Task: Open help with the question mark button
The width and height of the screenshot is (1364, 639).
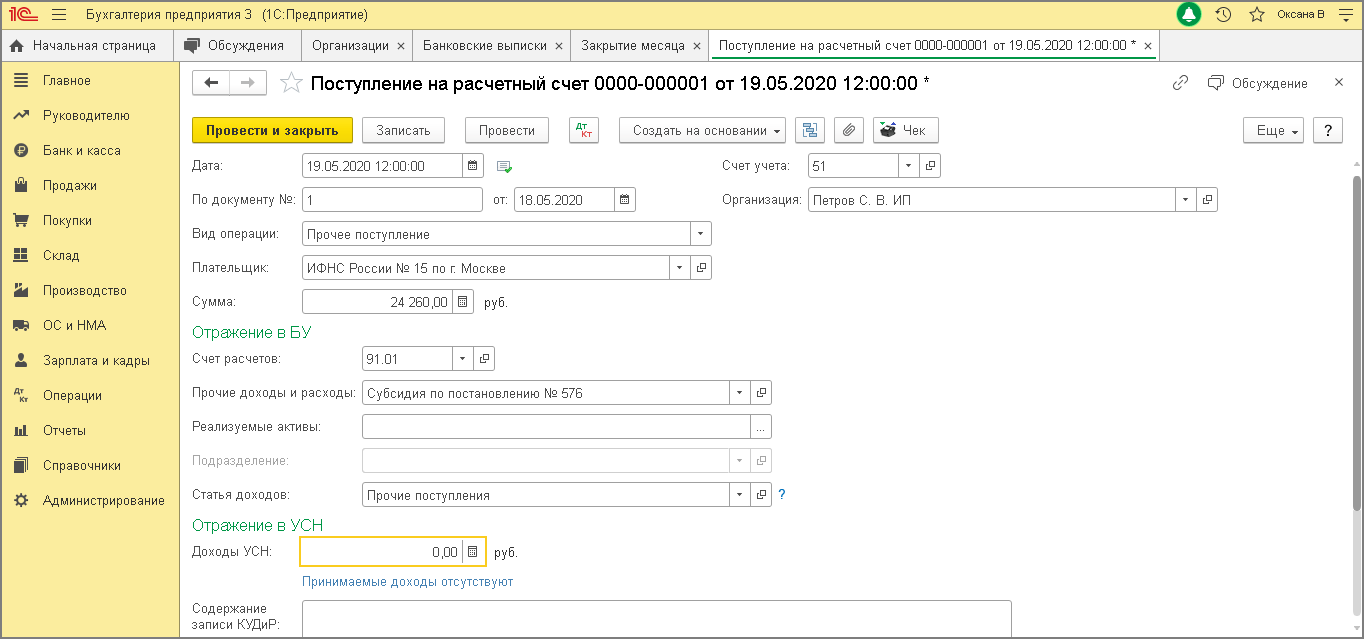Action: click(1327, 131)
